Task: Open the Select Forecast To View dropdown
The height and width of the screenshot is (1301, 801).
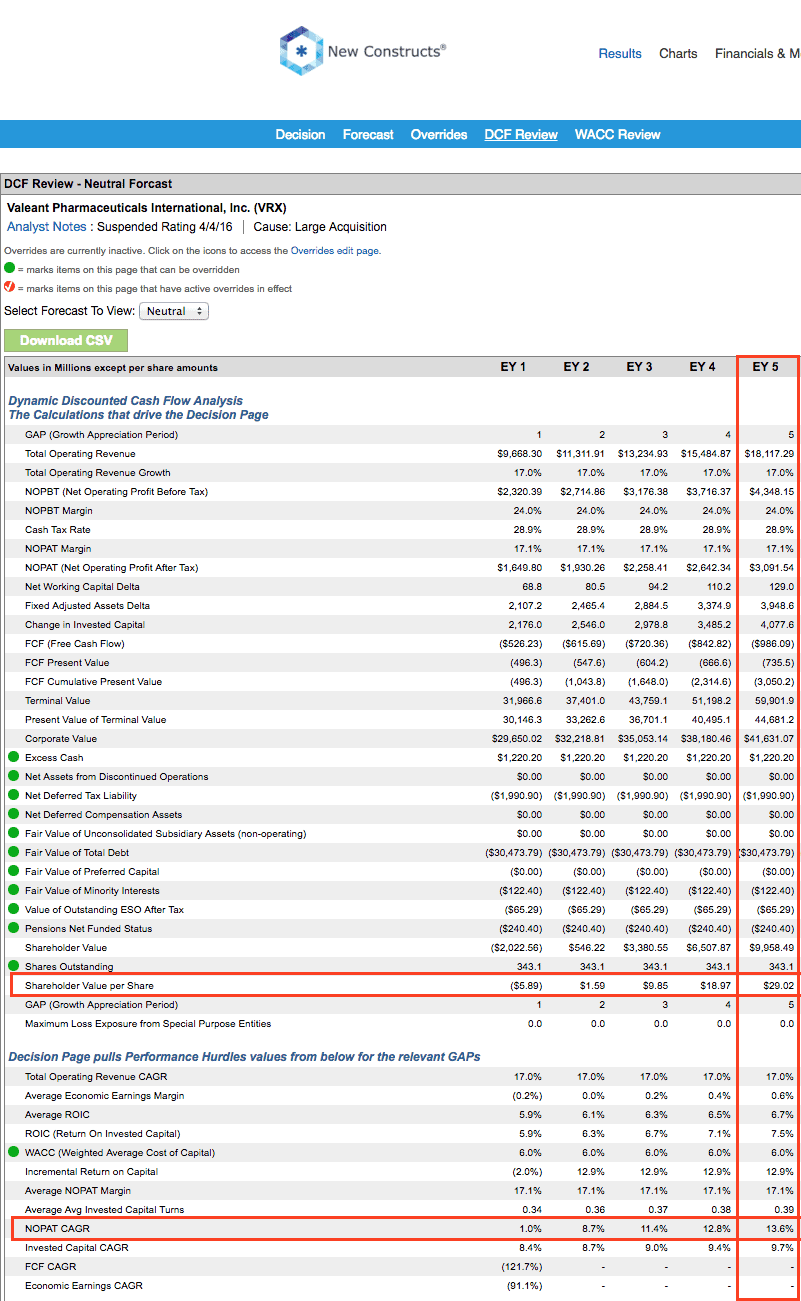Action: (174, 311)
